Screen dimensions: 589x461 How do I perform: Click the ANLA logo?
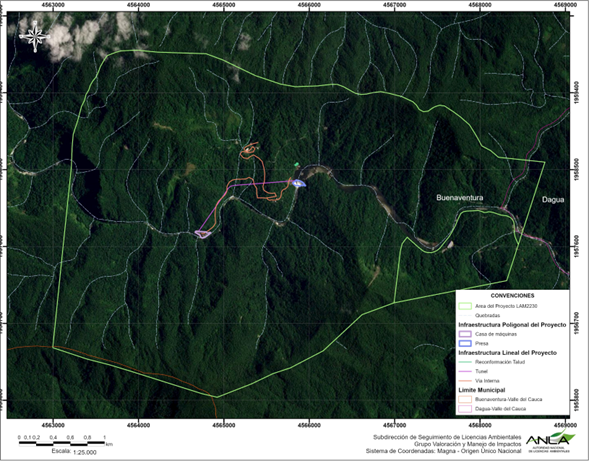(x=551, y=443)
